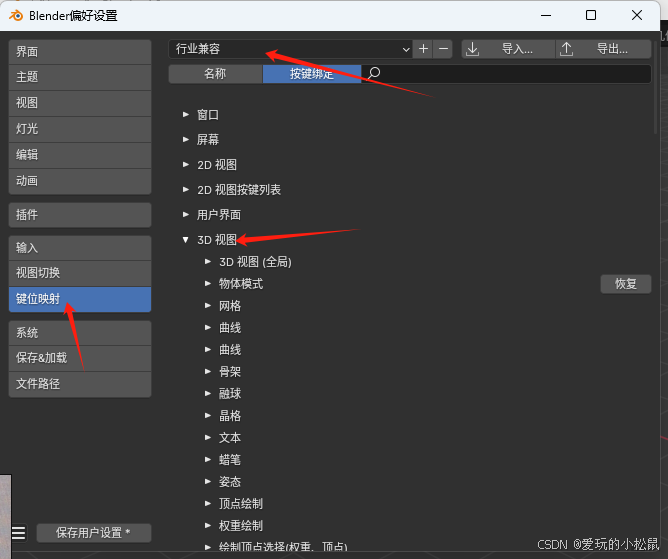Expand the 骨架 subgroup
Viewport: 668px width, 559px height.
tap(208, 372)
